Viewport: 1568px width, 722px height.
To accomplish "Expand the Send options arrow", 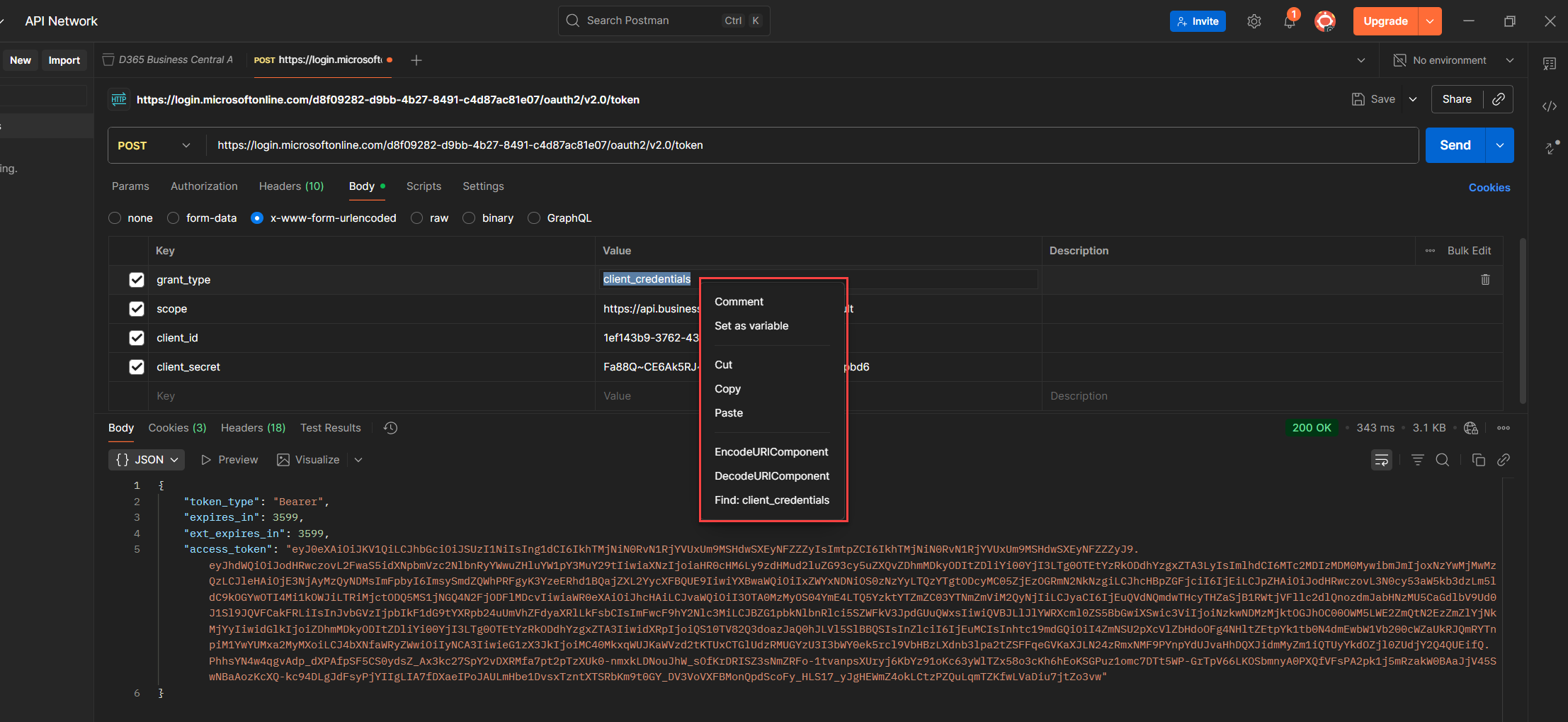I will point(1499,145).
